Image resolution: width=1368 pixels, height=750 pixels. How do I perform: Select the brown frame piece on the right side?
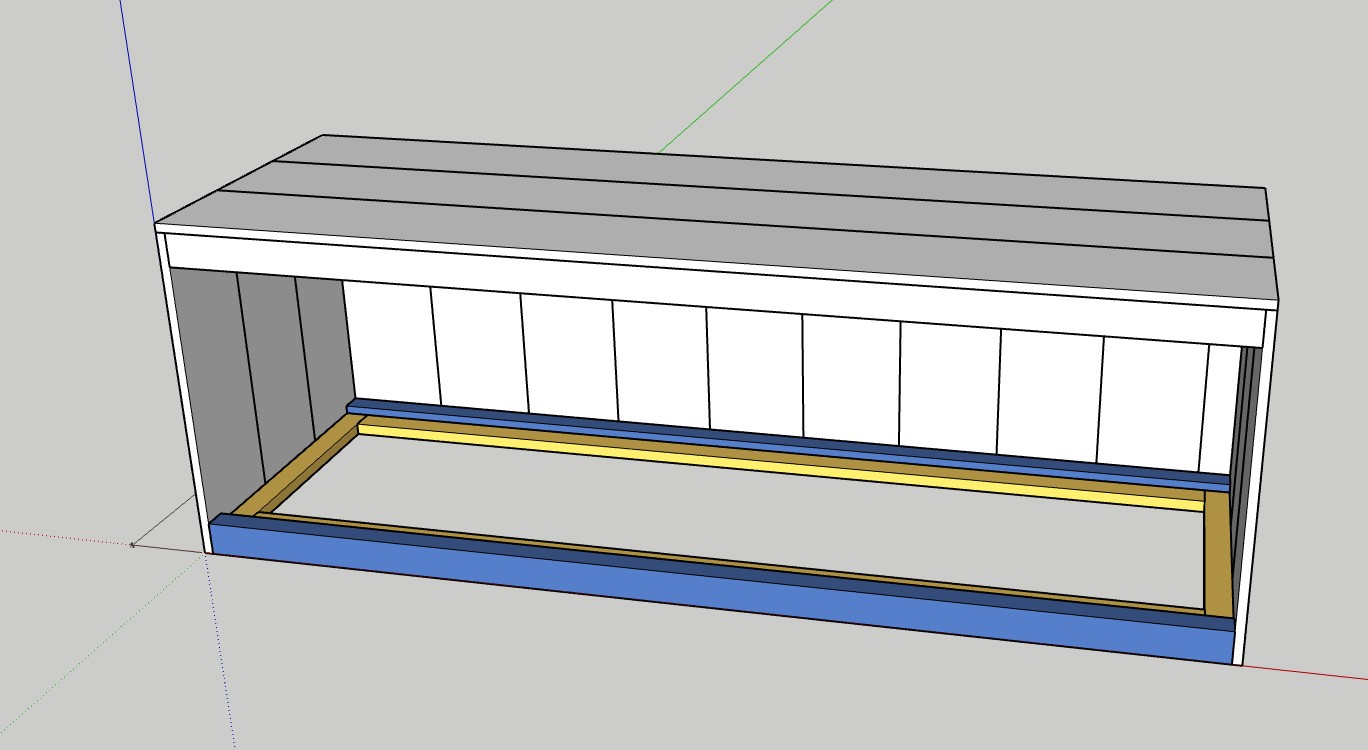[1218, 552]
